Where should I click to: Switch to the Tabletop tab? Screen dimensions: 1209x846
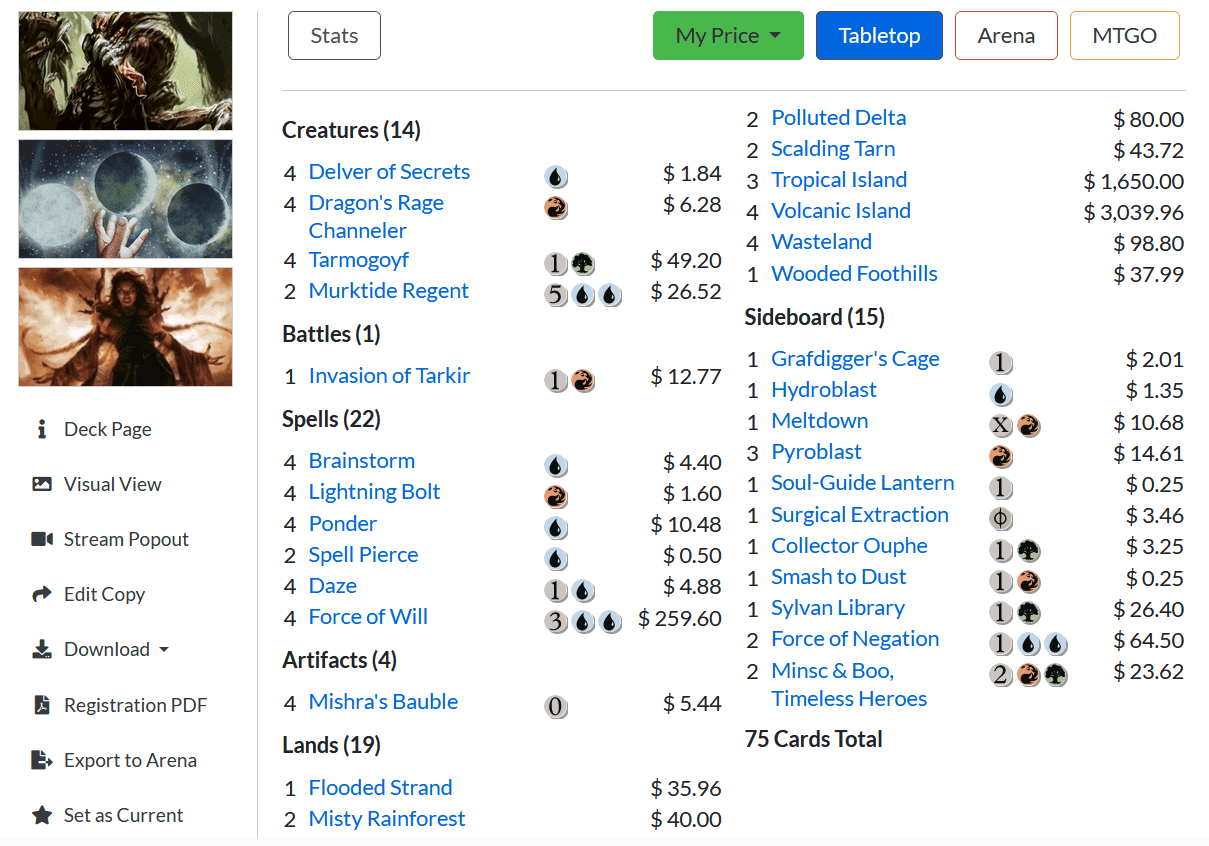[x=879, y=35]
